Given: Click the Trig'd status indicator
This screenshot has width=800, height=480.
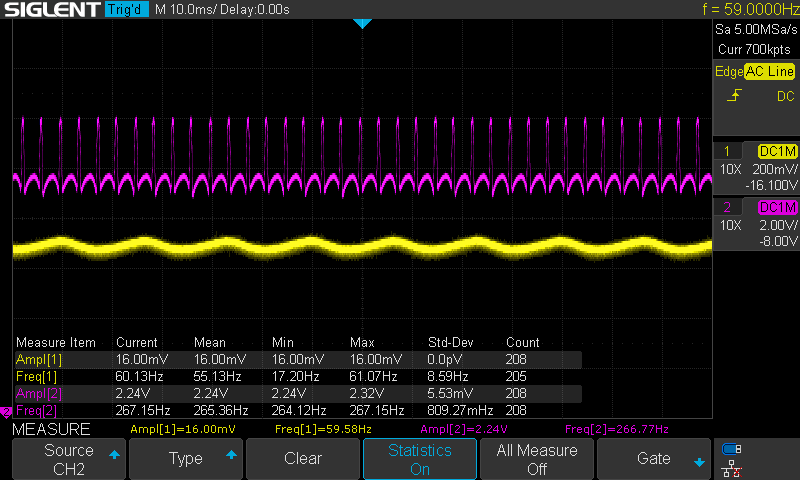Looking at the screenshot, I should 126,10.
